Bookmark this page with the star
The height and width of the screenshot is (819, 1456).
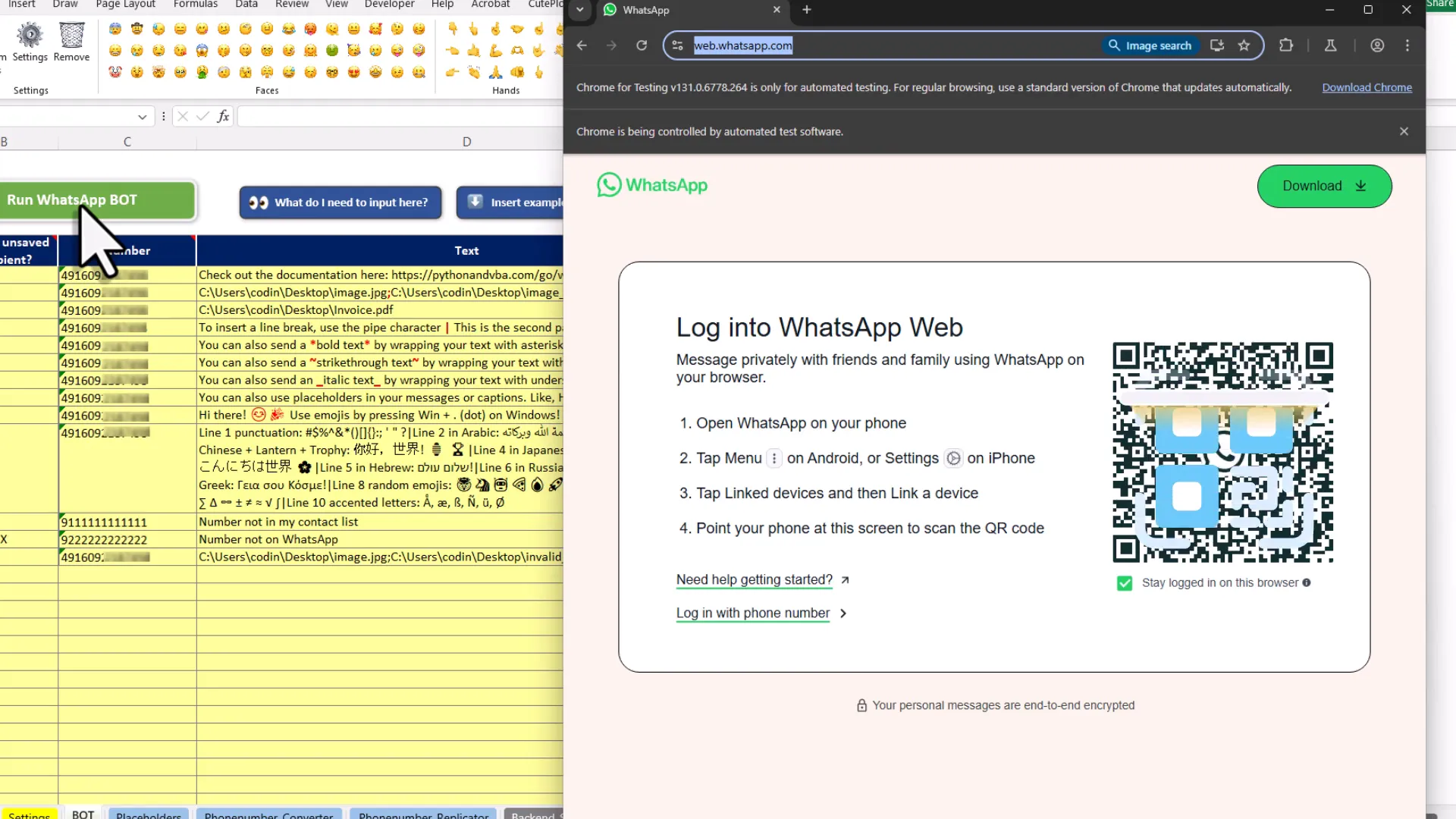coord(1244,45)
